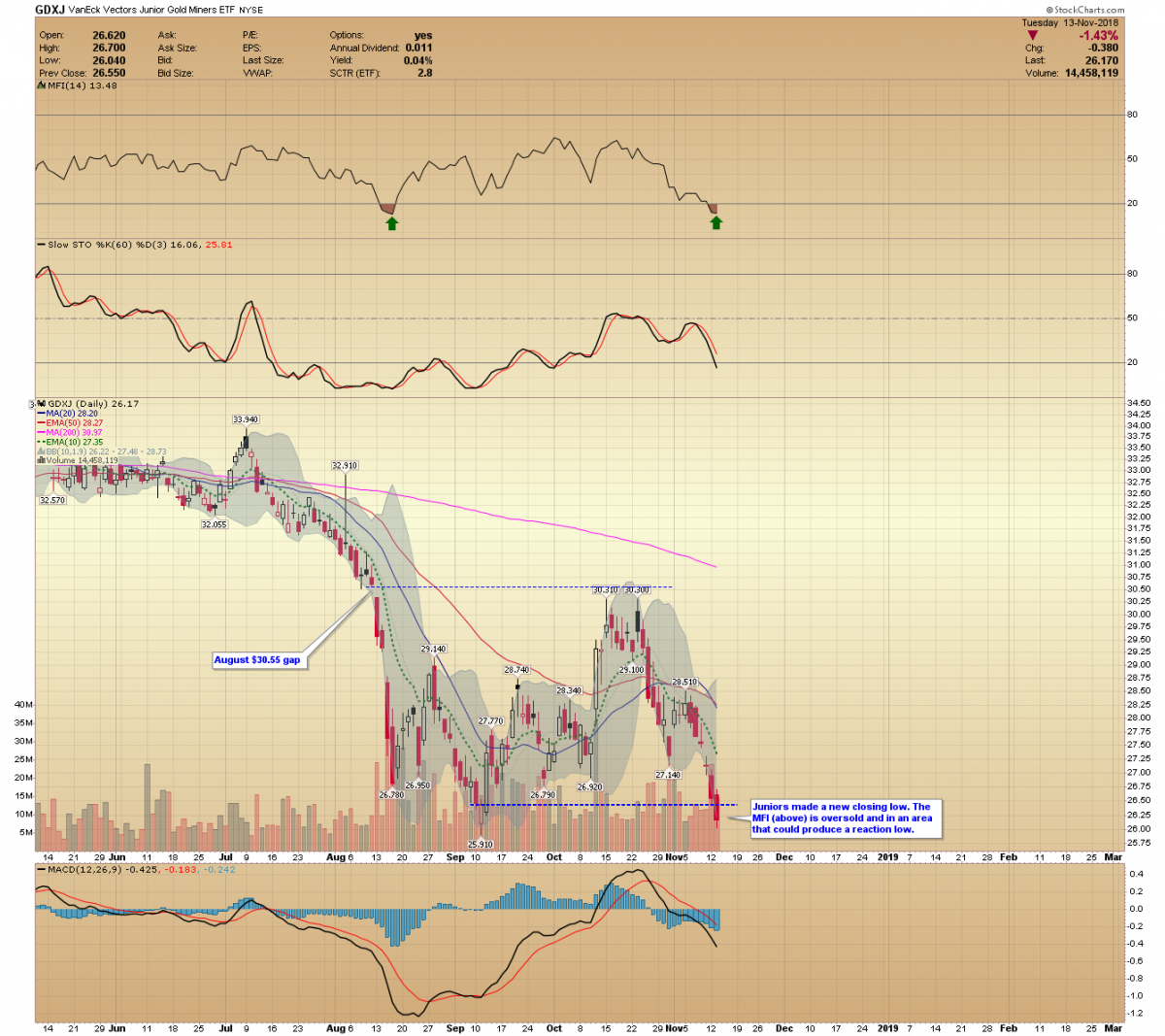The height and width of the screenshot is (1036, 1165).
Task: Click the 'August $30.55 gap' annotation box
Action: (x=257, y=660)
